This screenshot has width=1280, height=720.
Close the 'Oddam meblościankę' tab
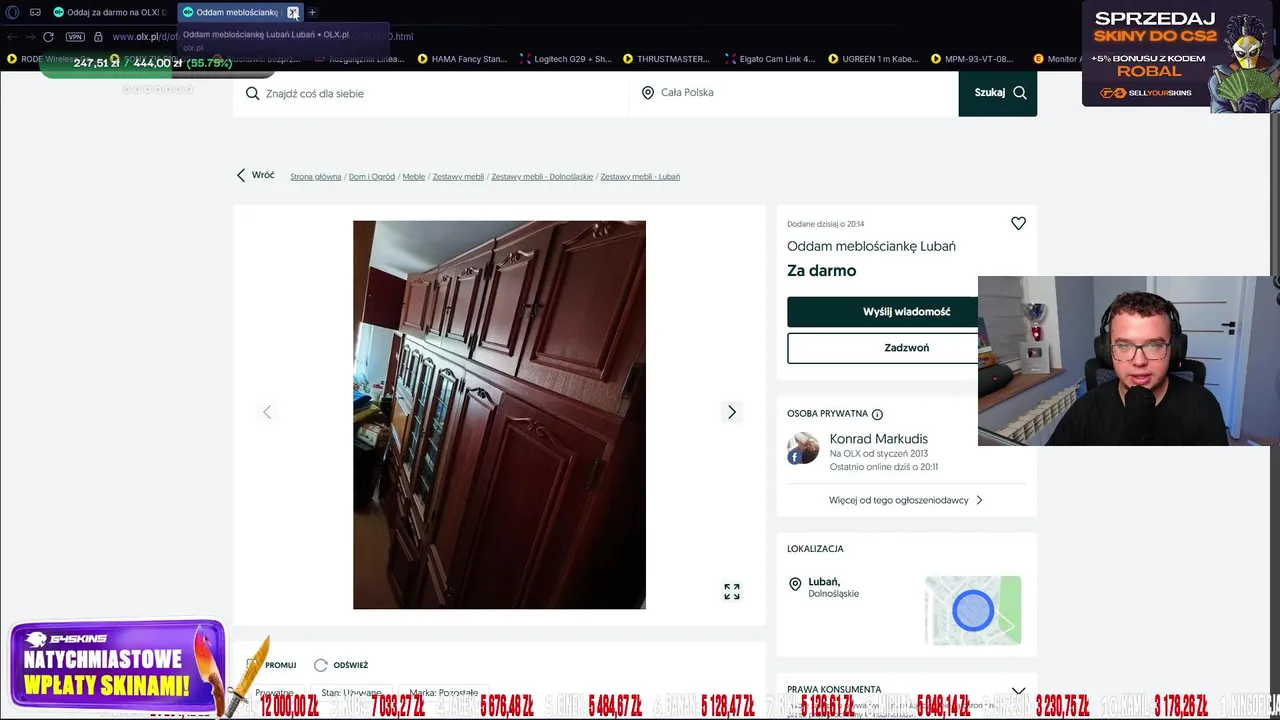coord(293,12)
